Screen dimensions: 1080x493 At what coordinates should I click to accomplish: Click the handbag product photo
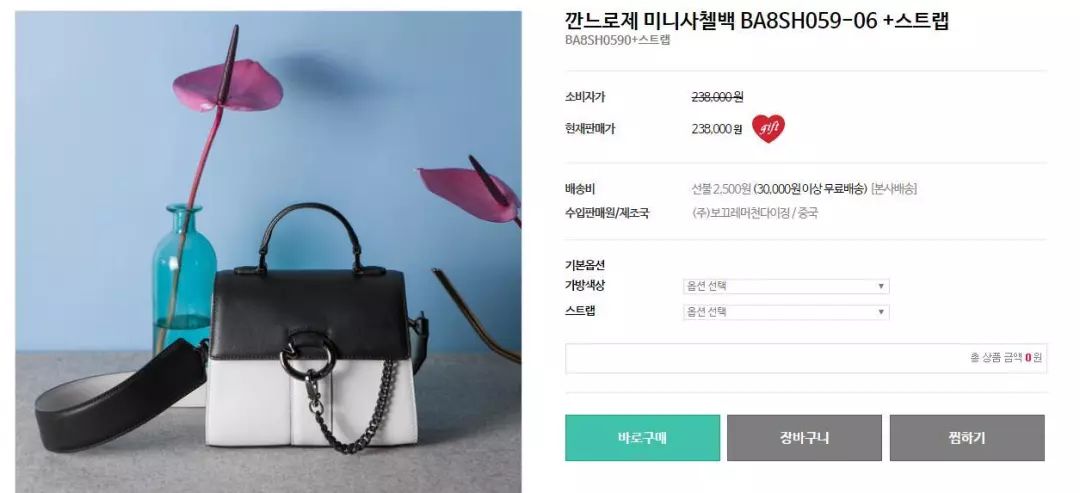268,251
